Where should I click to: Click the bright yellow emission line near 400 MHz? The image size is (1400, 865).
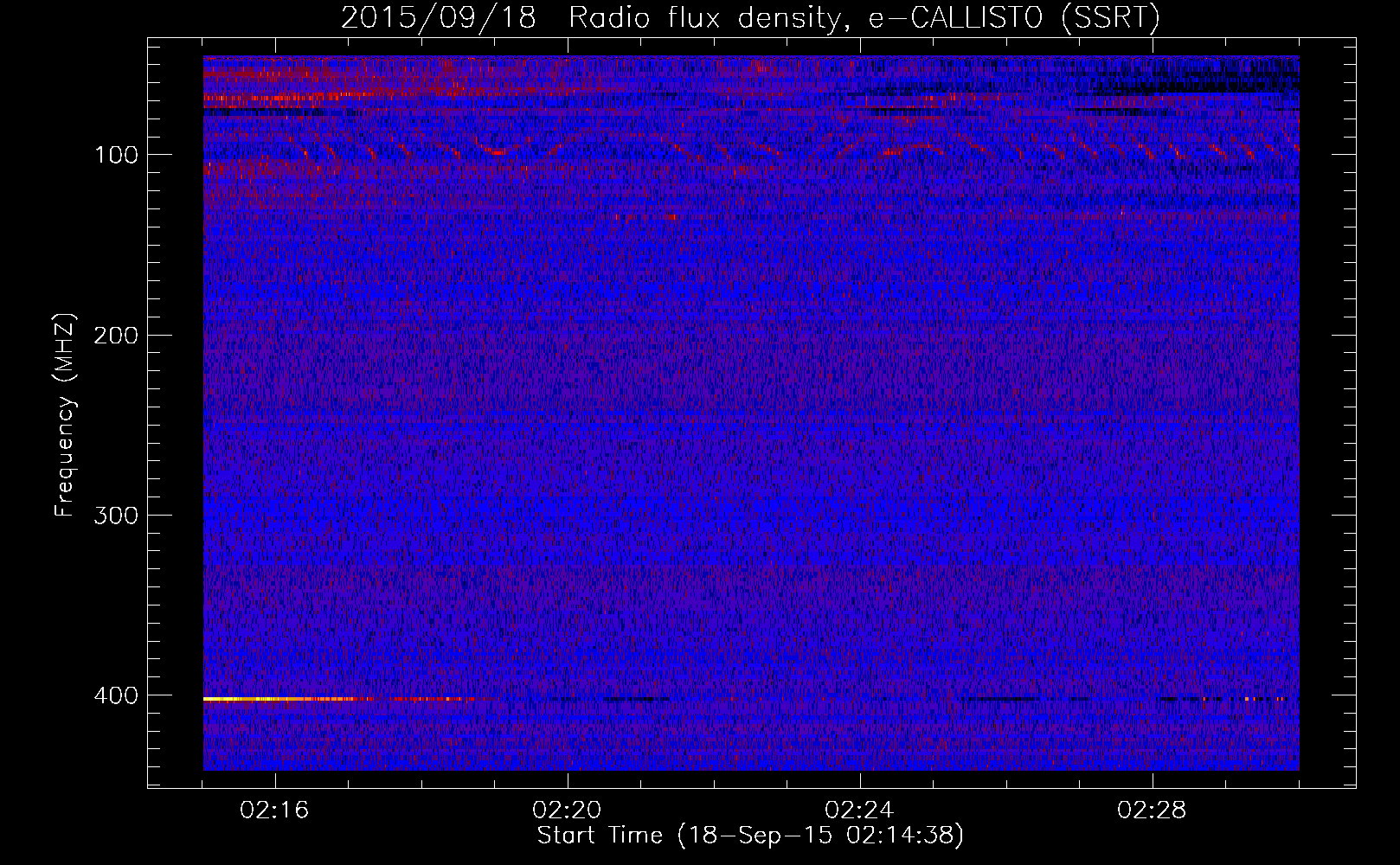277,698
